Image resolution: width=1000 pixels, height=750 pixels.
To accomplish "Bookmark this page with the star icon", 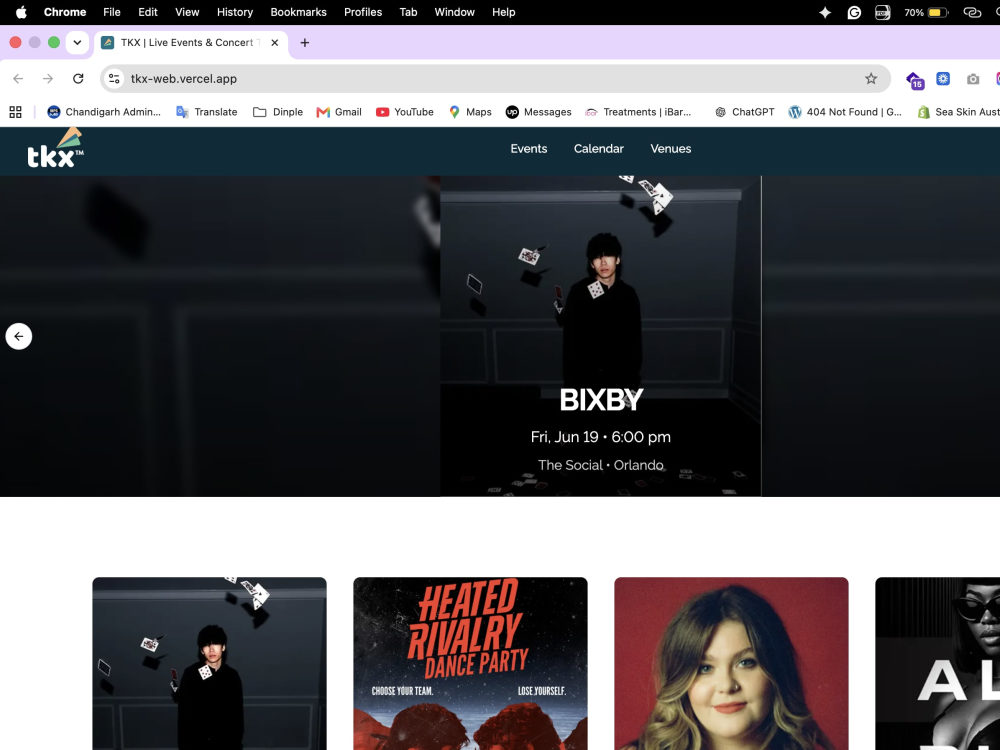I will (x=871, y=78).
